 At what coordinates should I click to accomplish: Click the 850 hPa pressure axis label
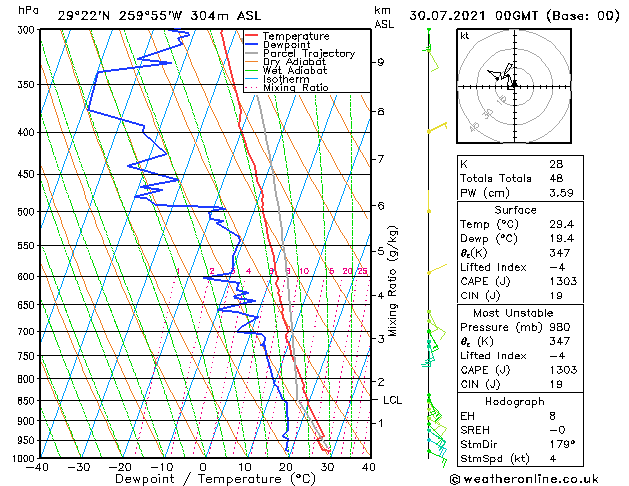coord(28,401)
